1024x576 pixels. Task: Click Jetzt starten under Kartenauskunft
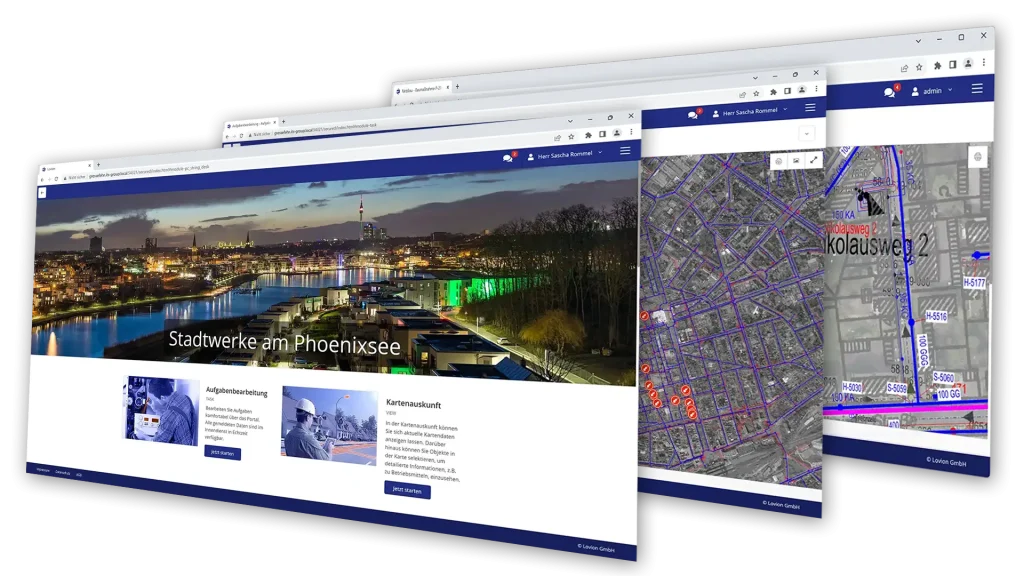407,489
